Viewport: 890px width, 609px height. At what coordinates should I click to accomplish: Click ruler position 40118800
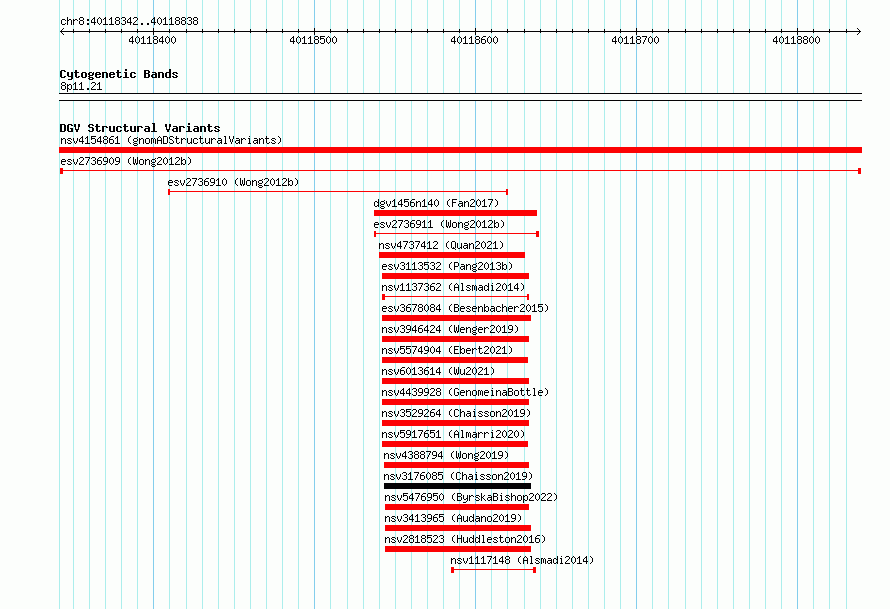796,40
